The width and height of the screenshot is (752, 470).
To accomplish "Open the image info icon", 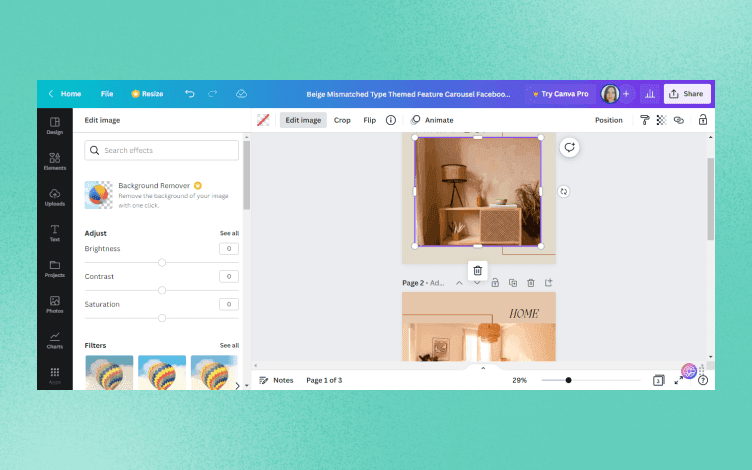I will tap(391, 120).
